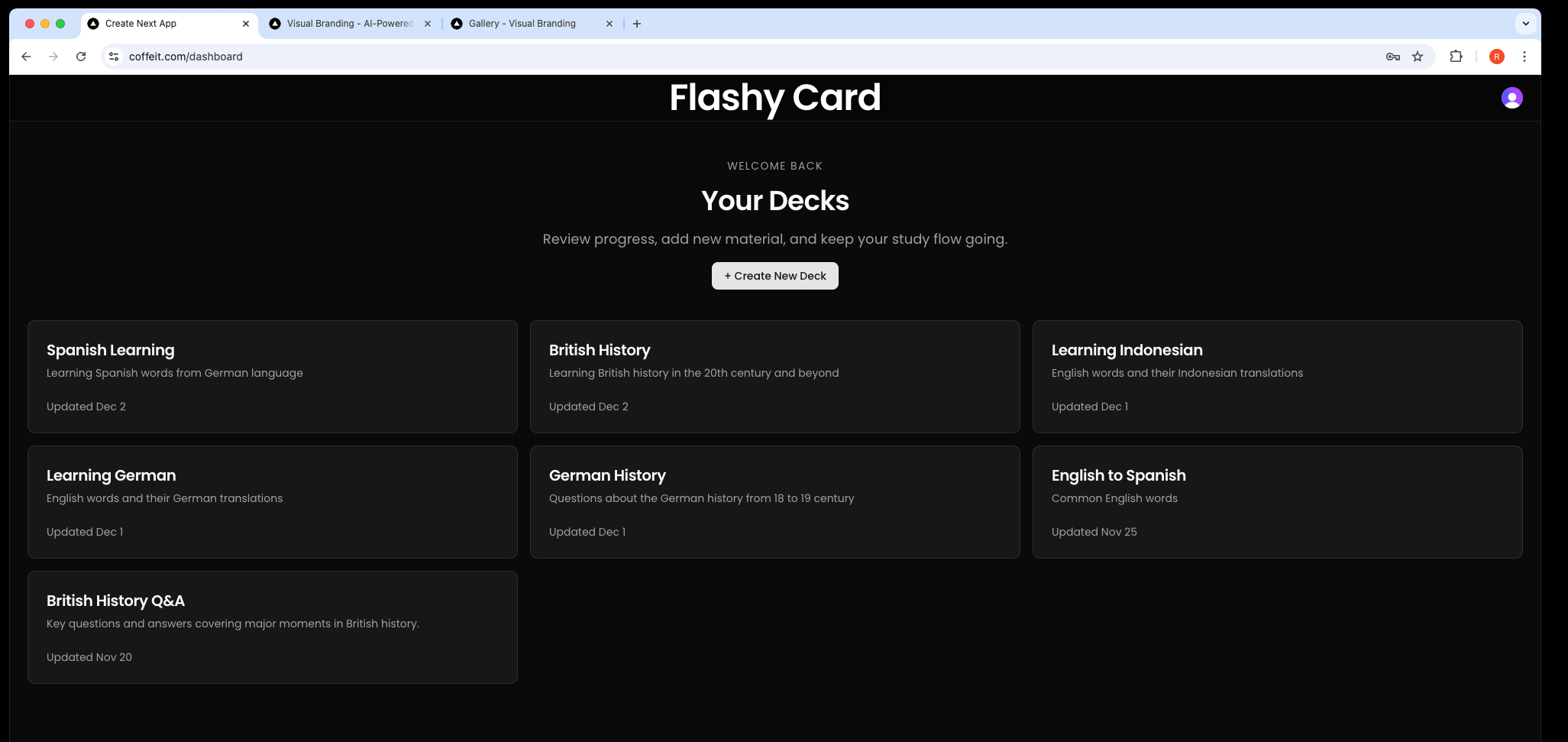Close the Create Next App tab
The image size is (1568, 742).
click(x=246, y=24)
